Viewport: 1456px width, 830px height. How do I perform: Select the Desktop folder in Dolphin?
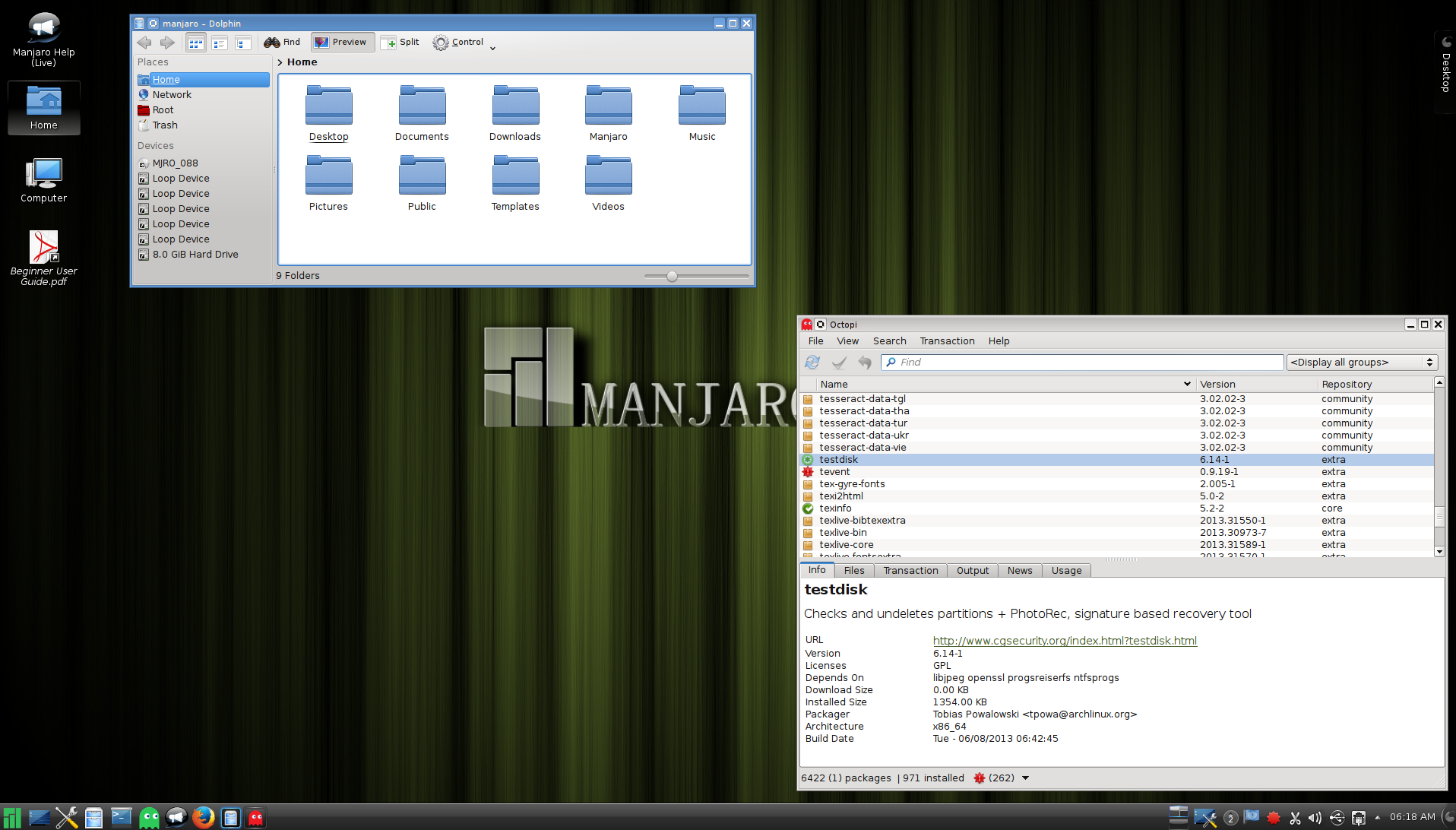328,113
